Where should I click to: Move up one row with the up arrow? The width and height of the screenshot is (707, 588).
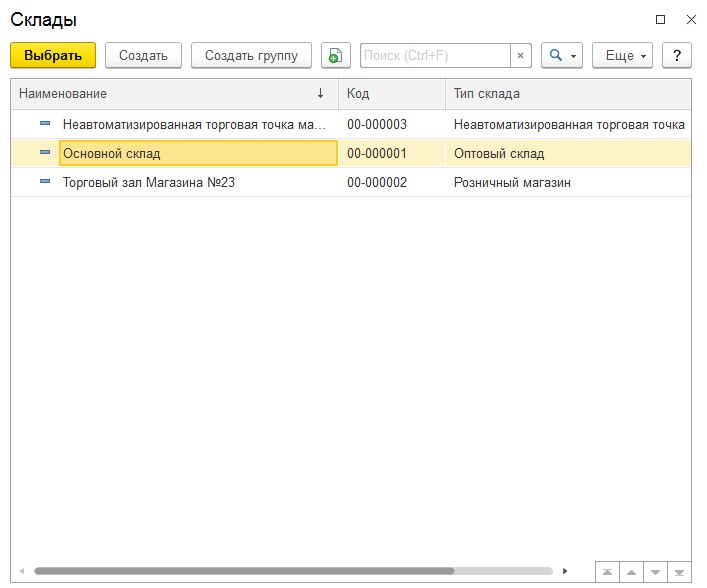pos(631,572)
